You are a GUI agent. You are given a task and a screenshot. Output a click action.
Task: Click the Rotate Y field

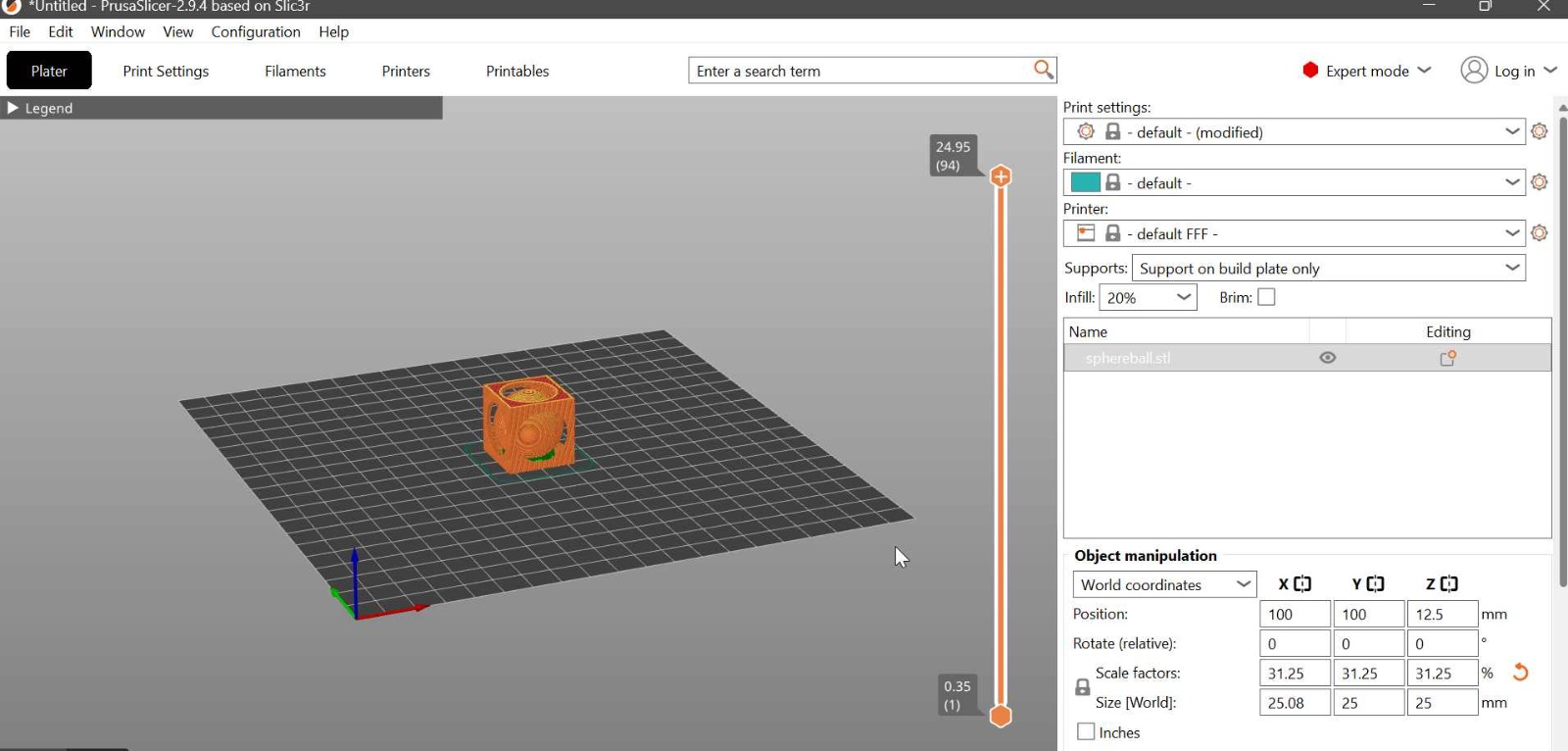pyautogui.click(x=1368, y=643)
